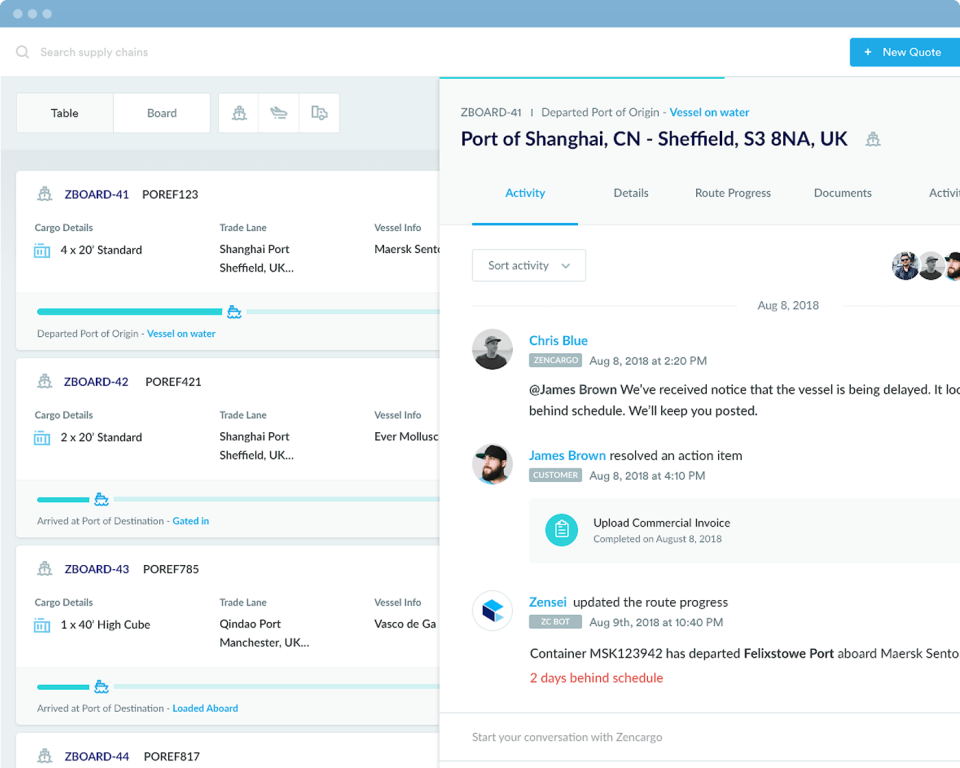Image resolution: width=960 pixels, height=768 pixels.
Task: Click ship icon next to Port of Shanghai title
Action: (873, 140)
